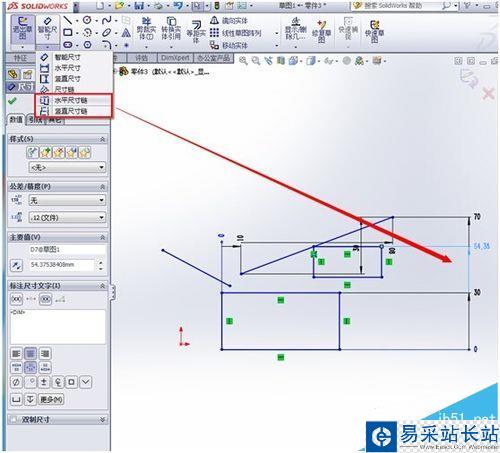Click the Undo arrow icon

click(178, 6)
